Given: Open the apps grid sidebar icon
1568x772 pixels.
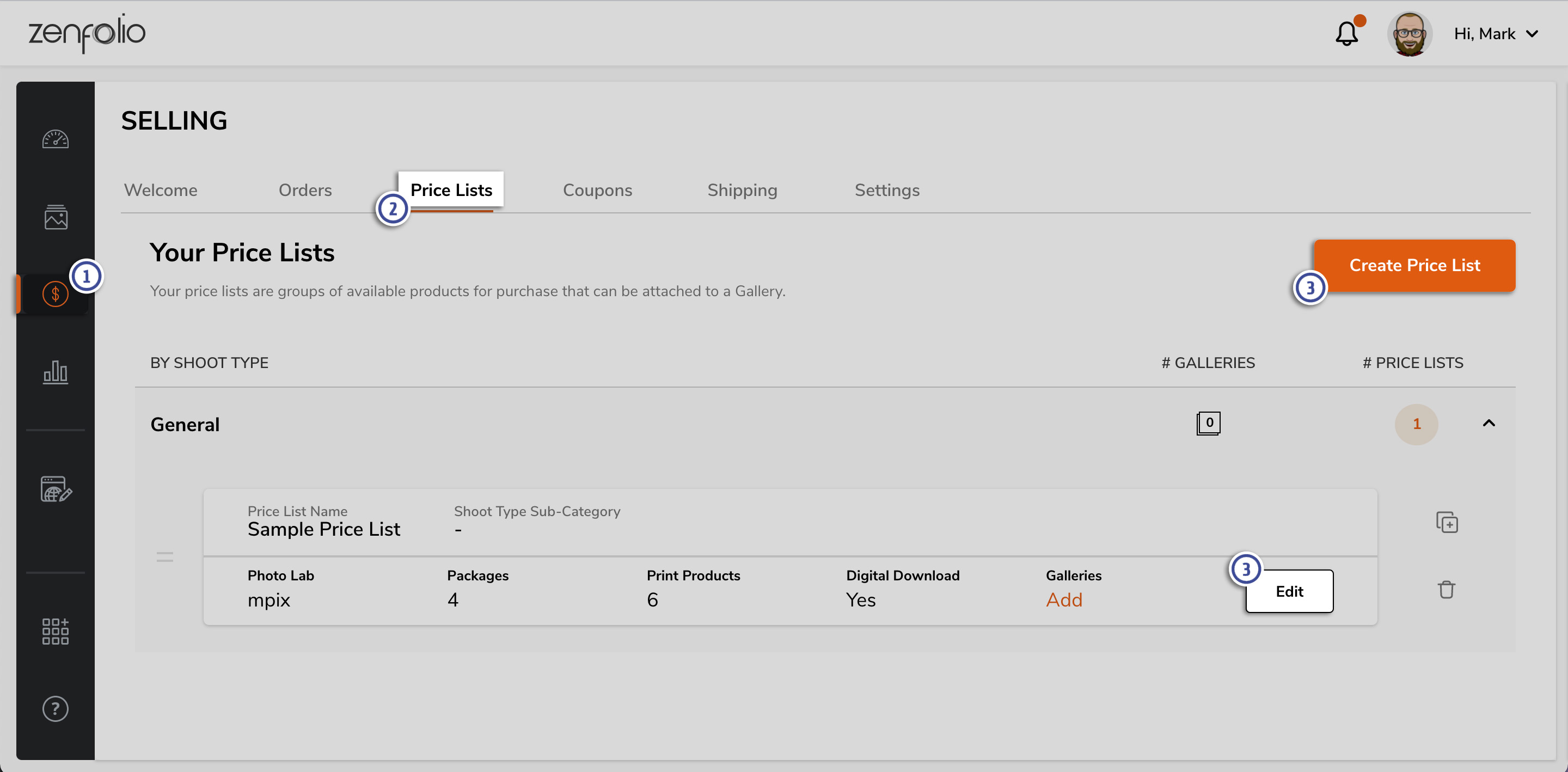Looking at the screenshot, I should tap(56, 632).
